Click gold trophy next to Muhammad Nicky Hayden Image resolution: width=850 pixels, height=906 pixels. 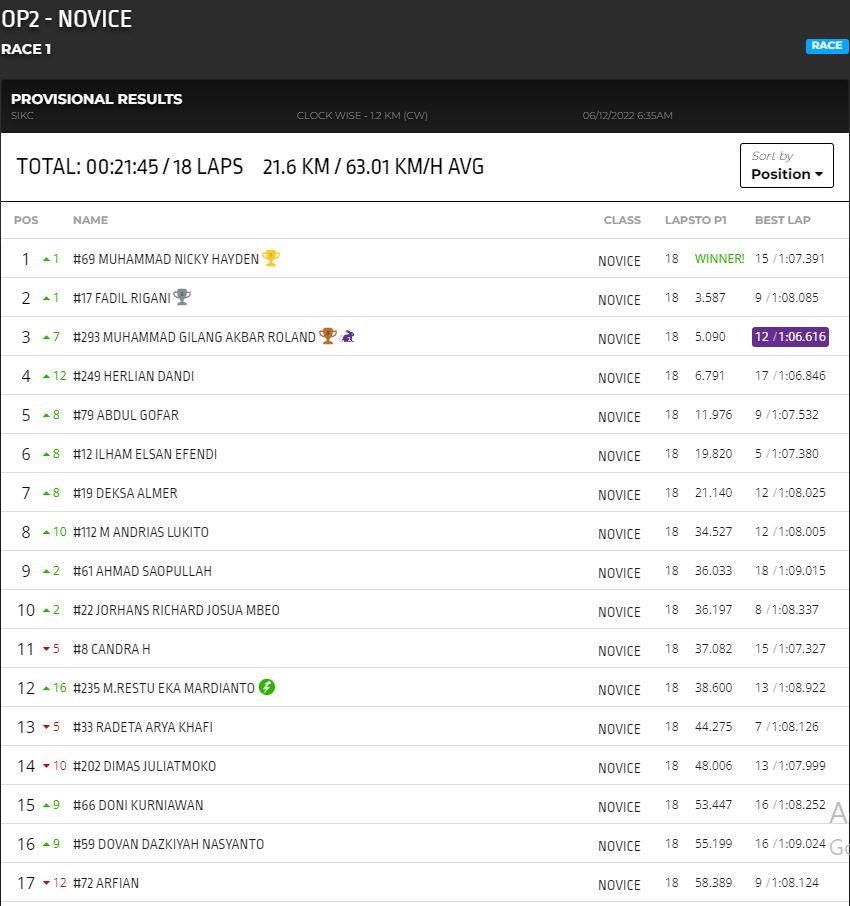[x=271, y=258]
